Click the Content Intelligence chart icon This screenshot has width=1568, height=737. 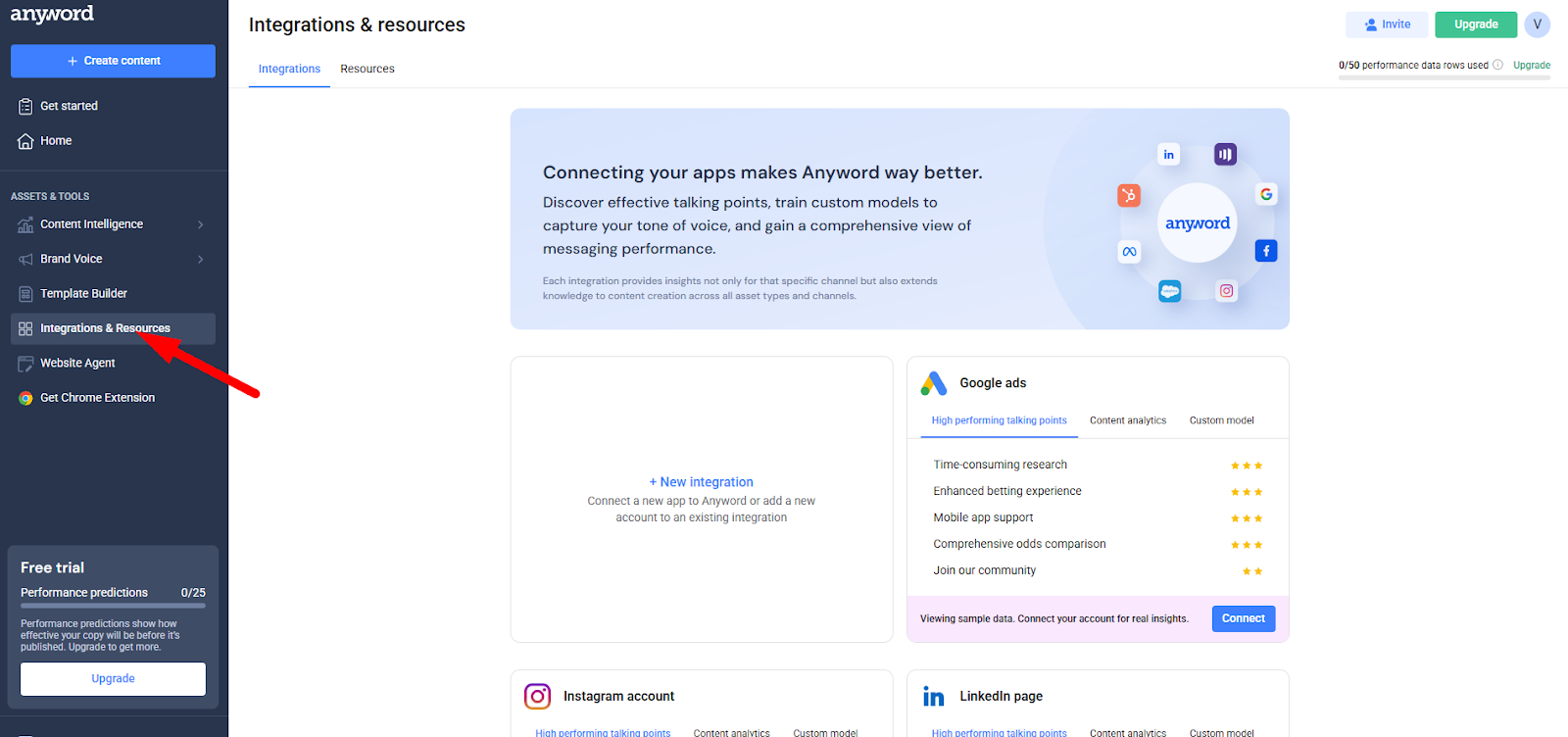click(x=25, y=224)
